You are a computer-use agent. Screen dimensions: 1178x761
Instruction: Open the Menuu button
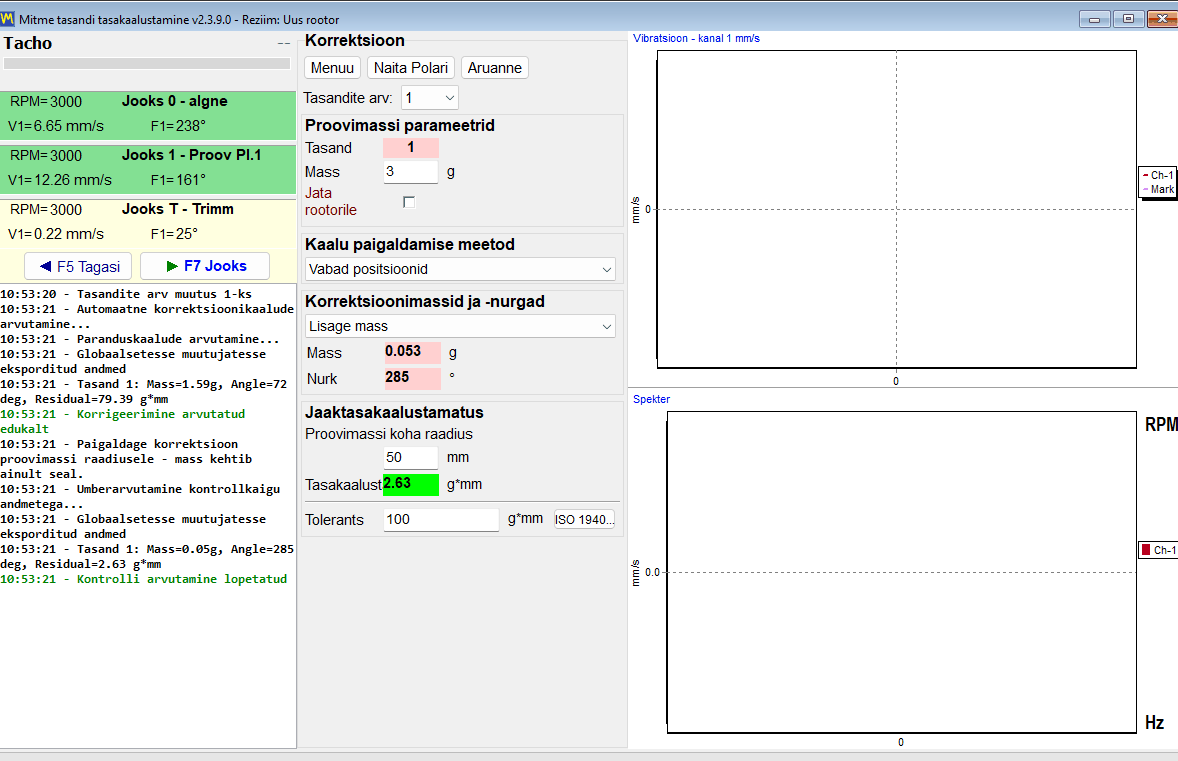[x=332, y=68]
